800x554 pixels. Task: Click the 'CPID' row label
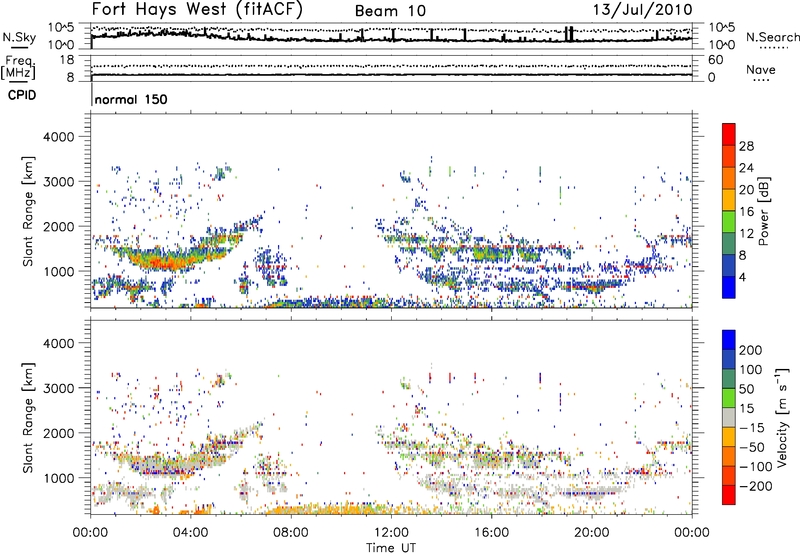(22, 95)
